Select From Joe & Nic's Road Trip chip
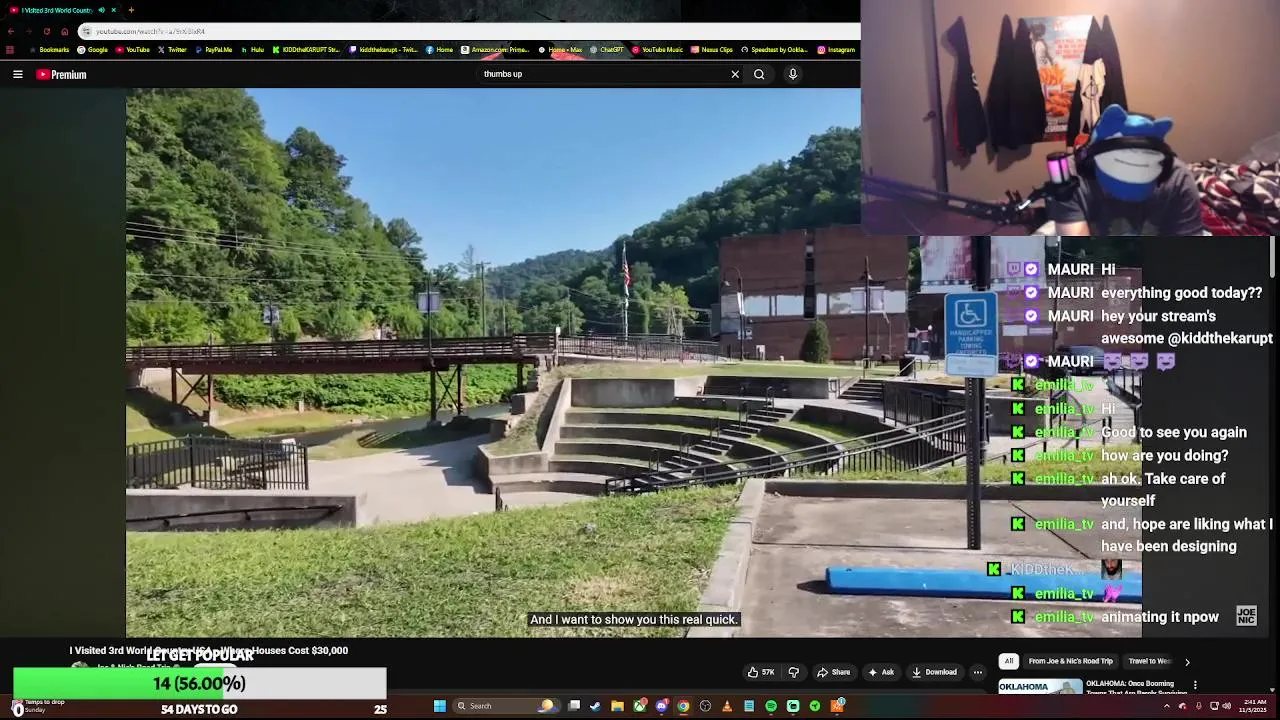This screenshot has height=720, width=1280. coord(1070,661)
